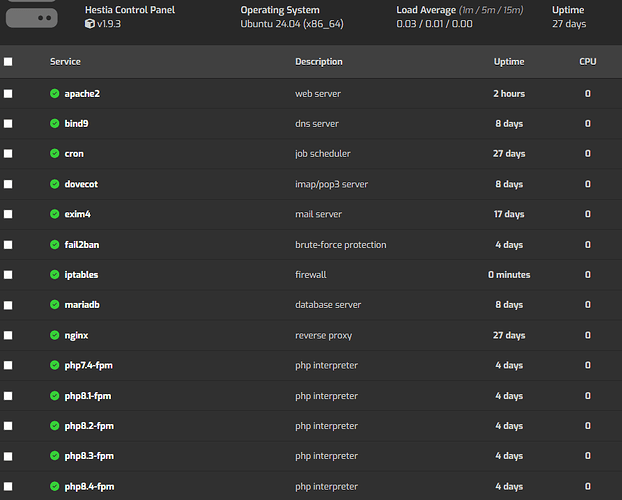Viewport: 622px width, 500px height.
Task: Click the green status icon for php7.4-fpm
Action: point(55,365)
